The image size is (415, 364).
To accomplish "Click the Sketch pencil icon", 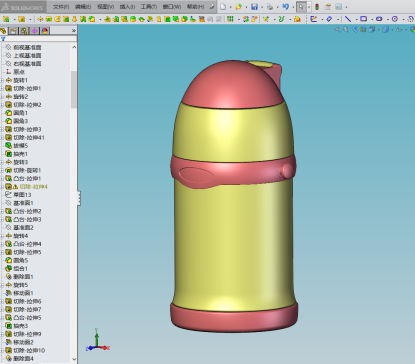I will (x=313, y=19).
